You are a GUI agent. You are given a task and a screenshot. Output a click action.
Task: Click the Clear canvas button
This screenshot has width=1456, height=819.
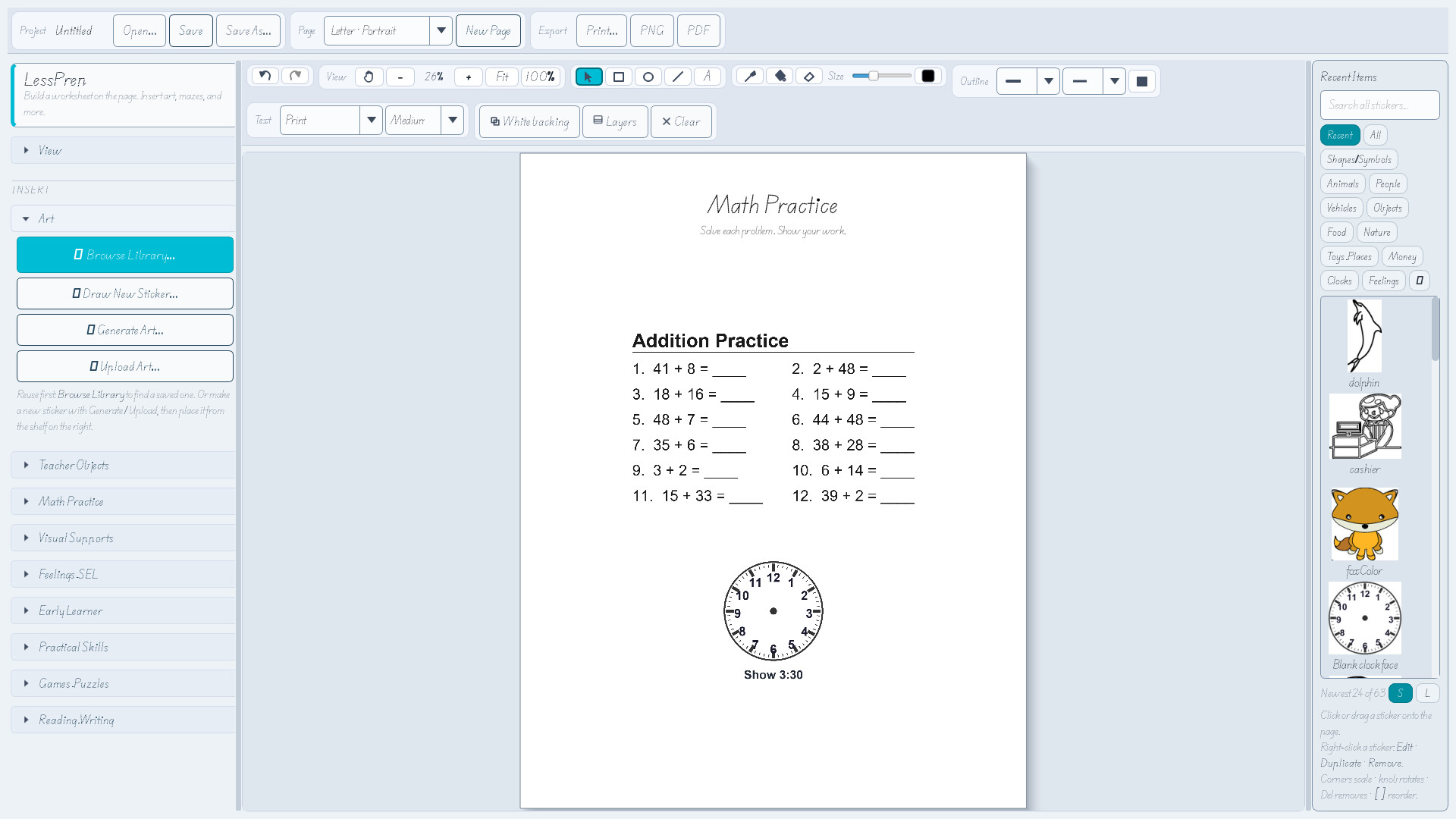click(681, 121)
